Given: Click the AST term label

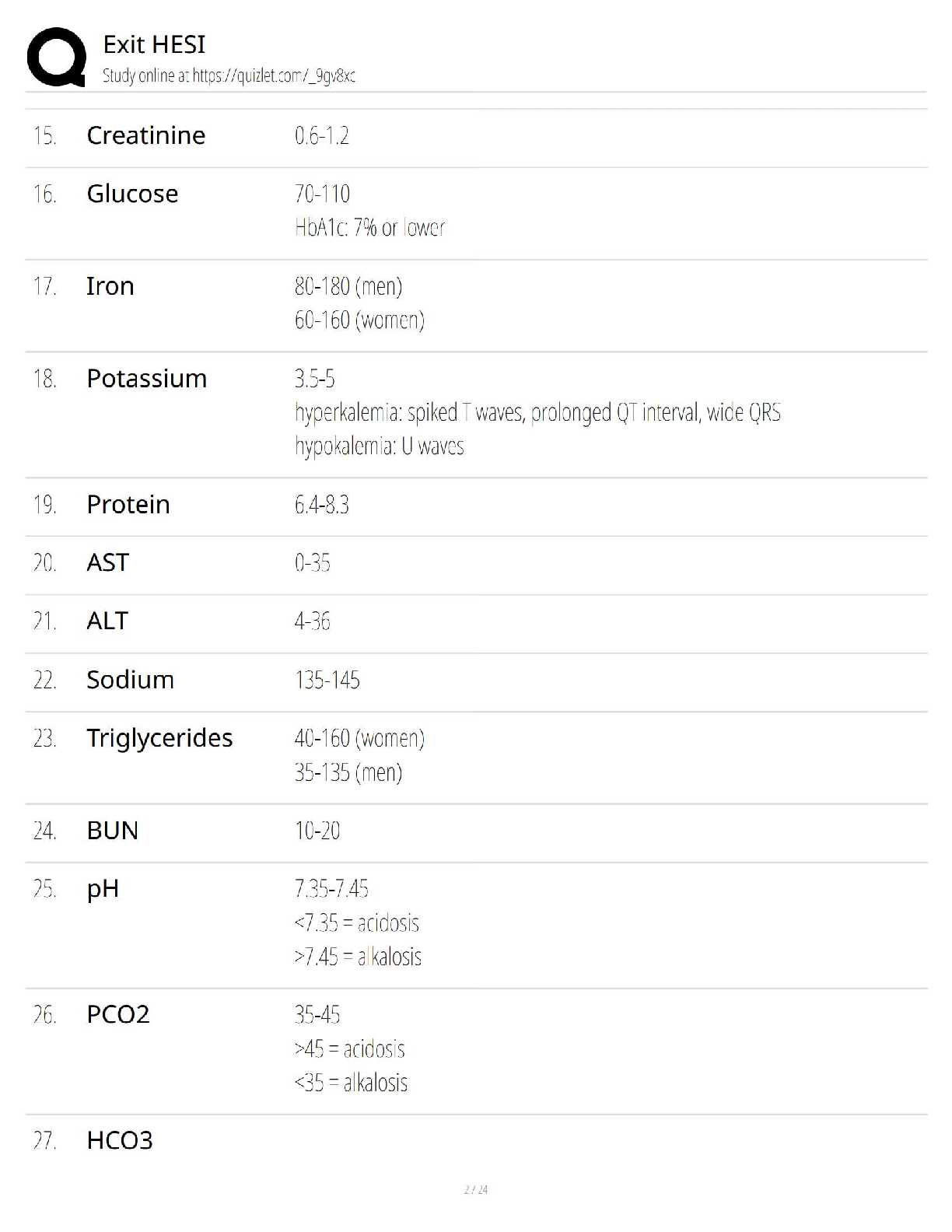Looking at the screenshot, I should coord(107,562).
